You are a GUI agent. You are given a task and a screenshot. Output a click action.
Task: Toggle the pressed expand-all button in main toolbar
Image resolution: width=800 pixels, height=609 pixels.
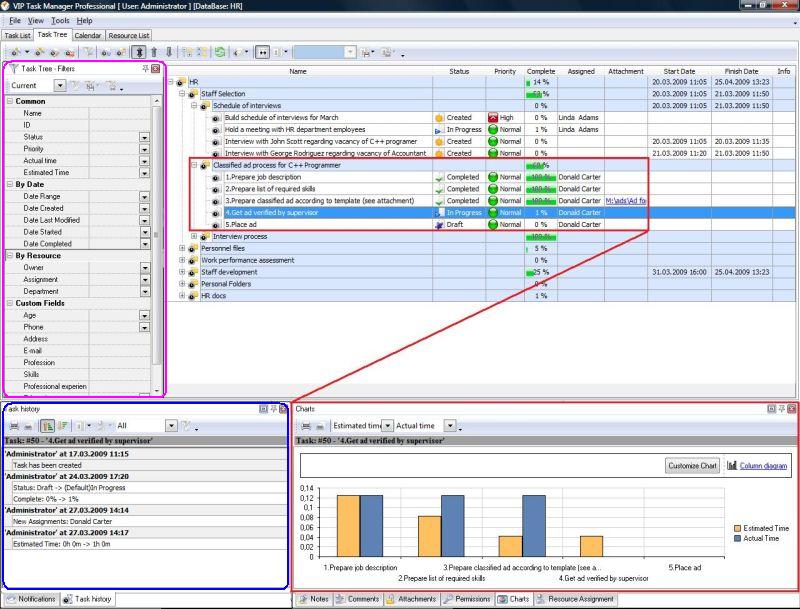click(139, 51)
